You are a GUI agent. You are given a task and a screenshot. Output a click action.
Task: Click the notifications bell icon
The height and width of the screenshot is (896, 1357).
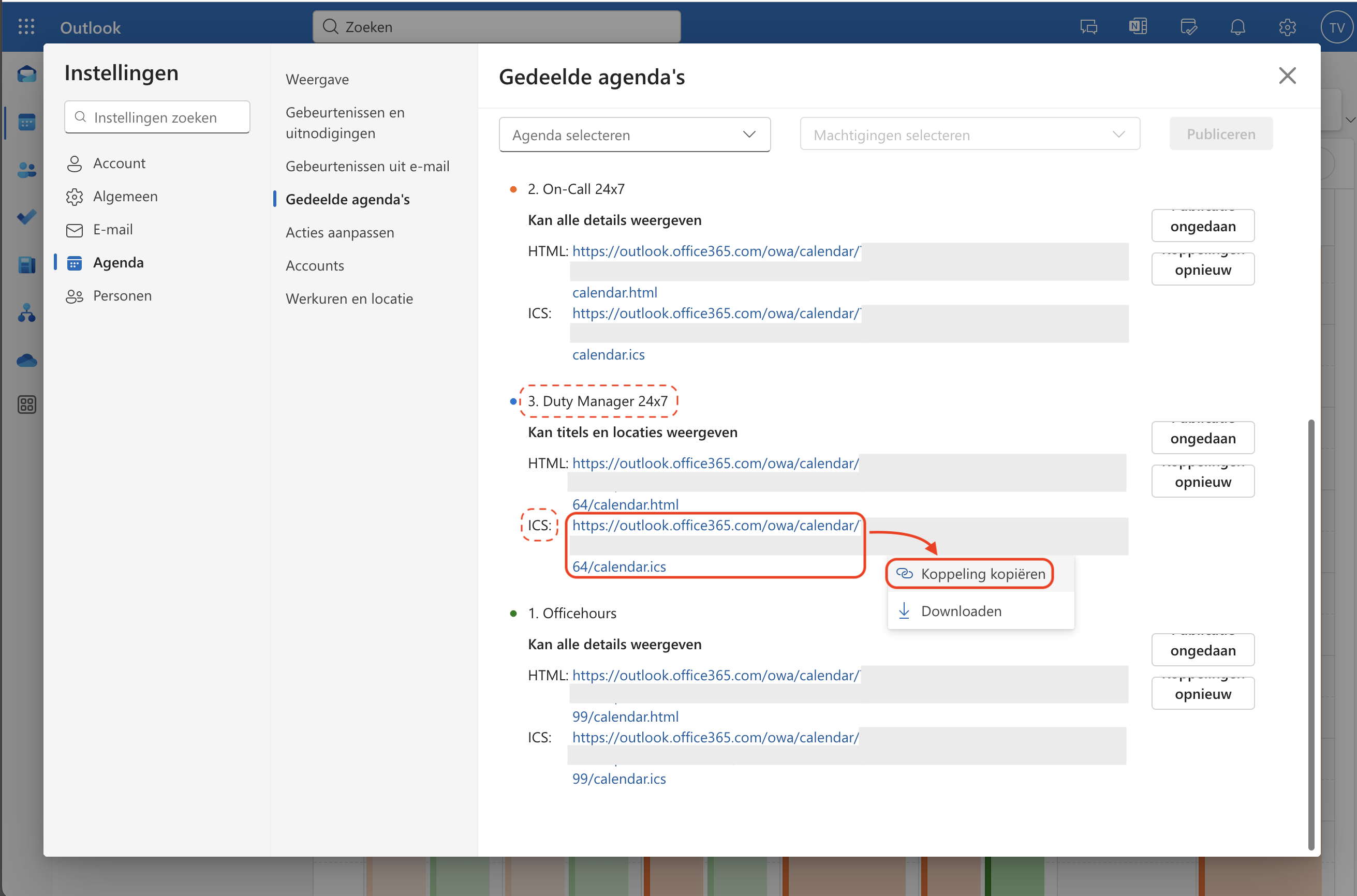pos(1237,27)
